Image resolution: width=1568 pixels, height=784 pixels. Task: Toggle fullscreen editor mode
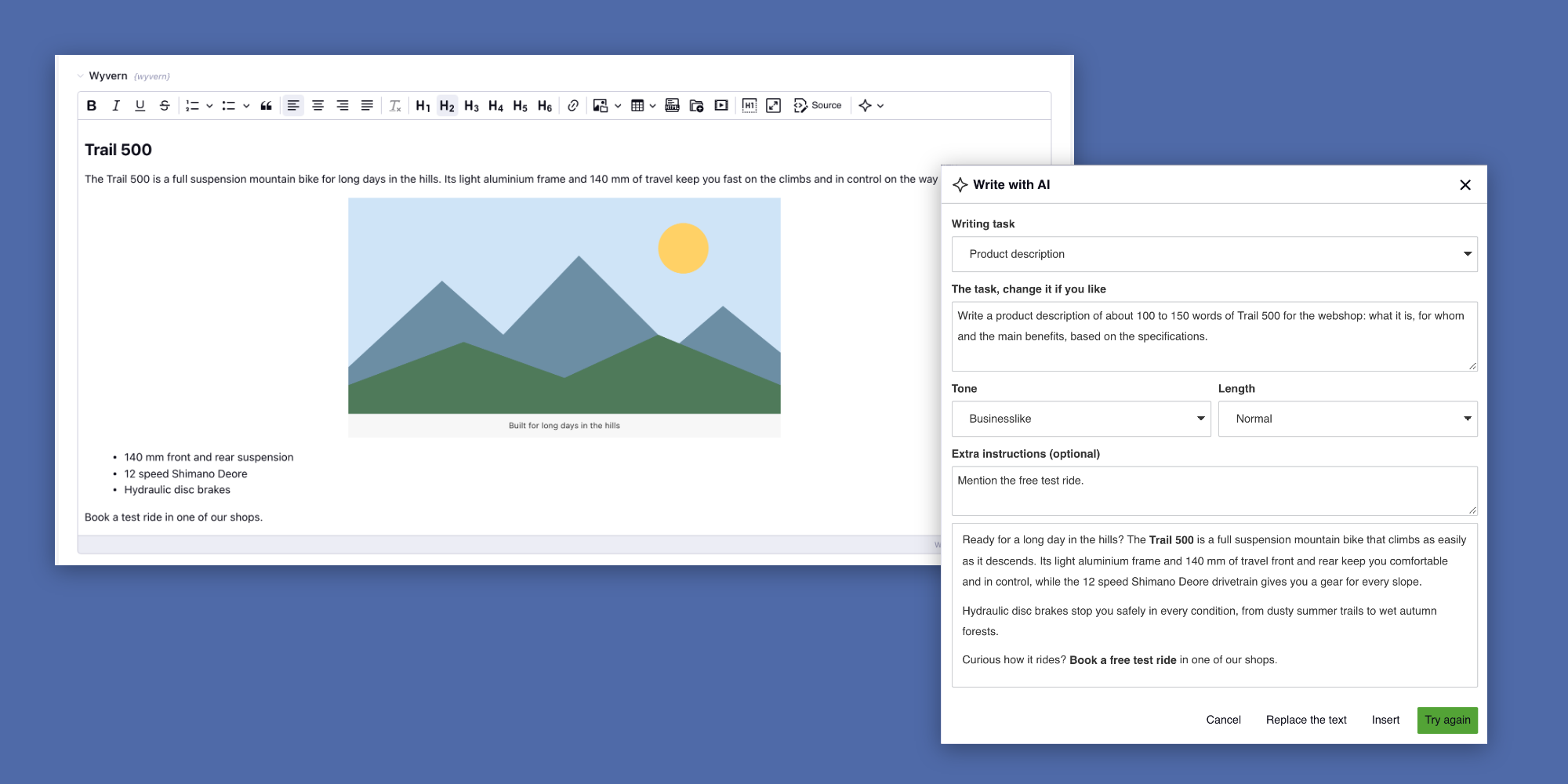coord(774,106)
